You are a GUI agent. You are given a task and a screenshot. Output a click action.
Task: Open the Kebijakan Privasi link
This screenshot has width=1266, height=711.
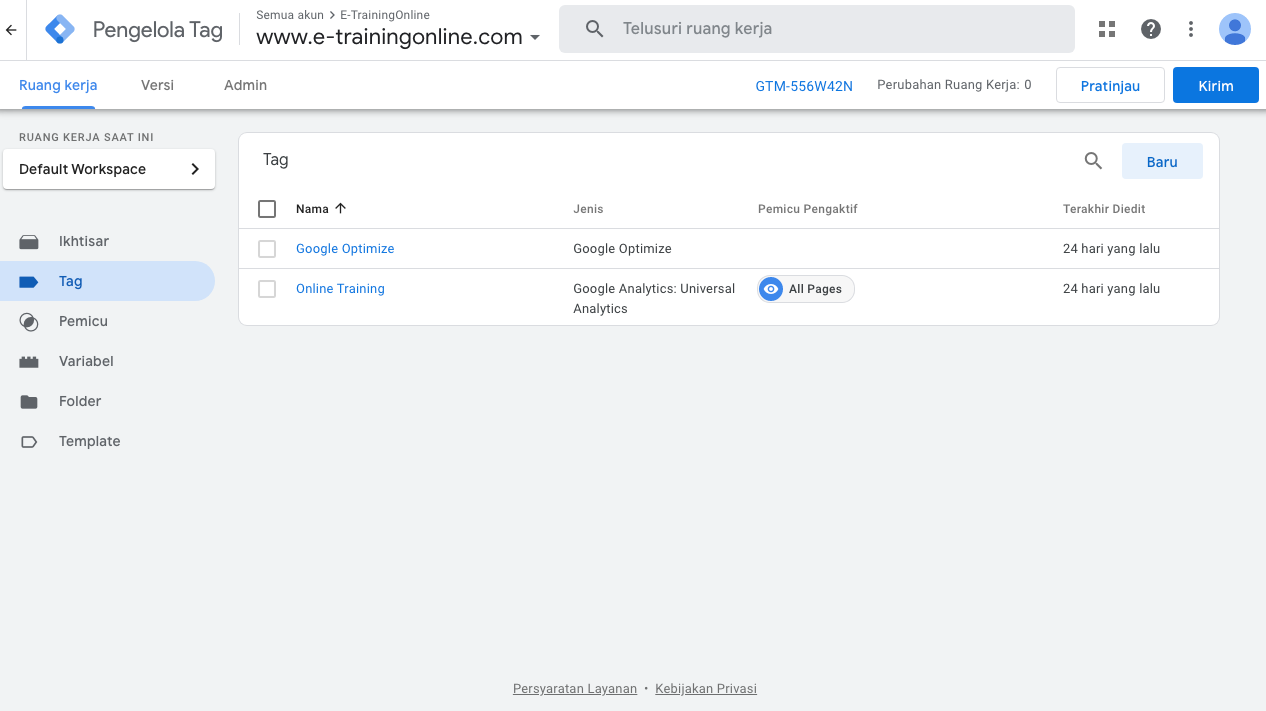tap(706, 688)
